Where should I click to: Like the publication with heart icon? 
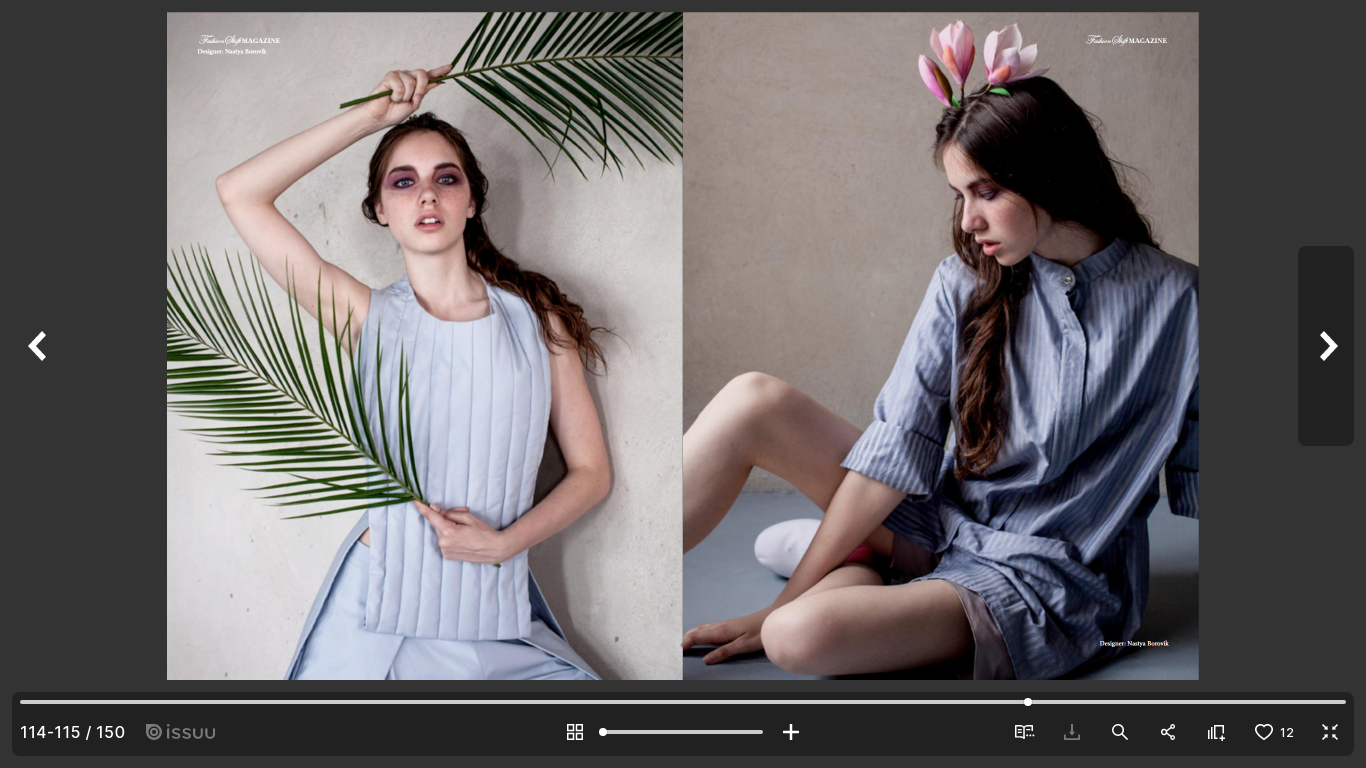tap(1264, 732)
